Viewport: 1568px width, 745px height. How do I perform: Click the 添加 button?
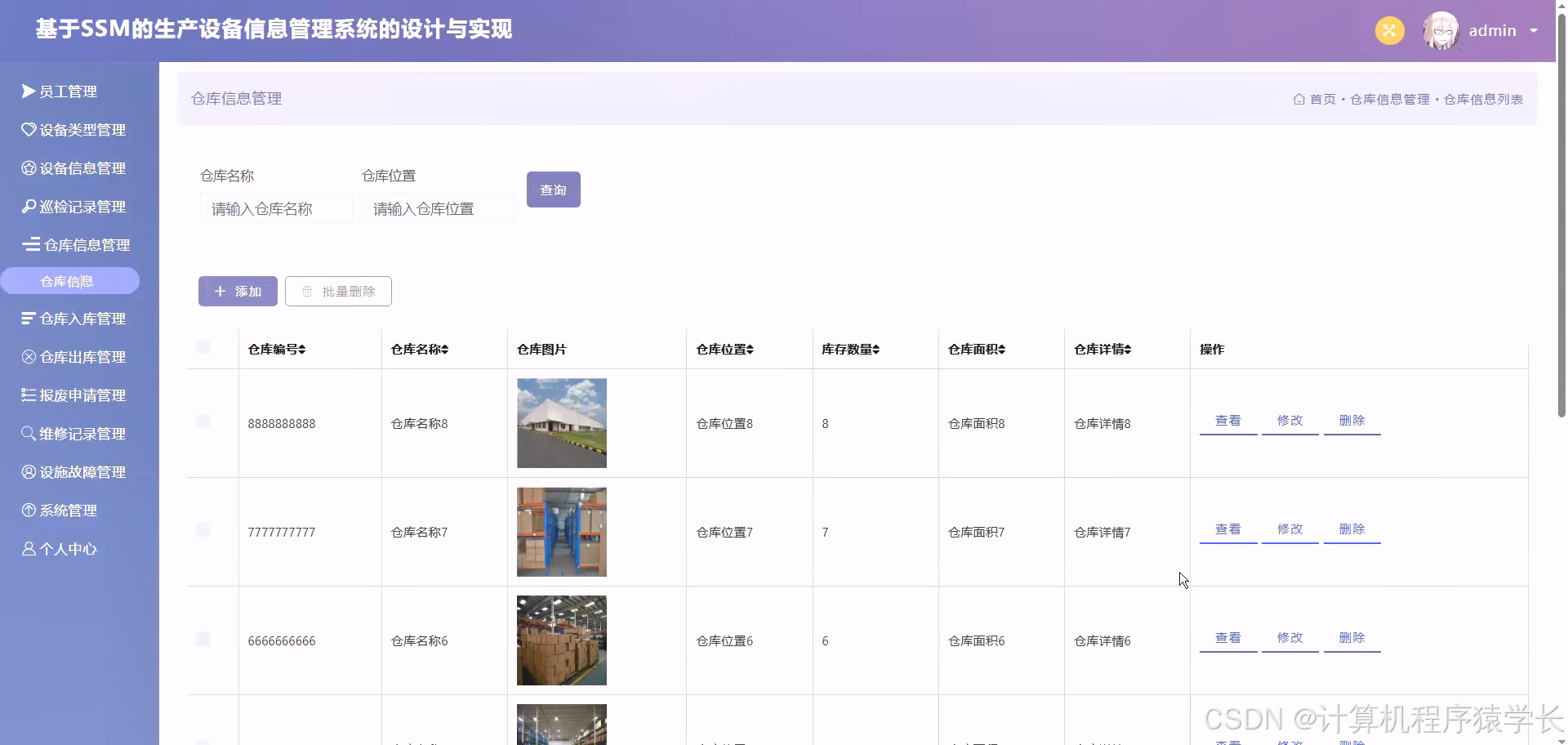tap(238, 291)
